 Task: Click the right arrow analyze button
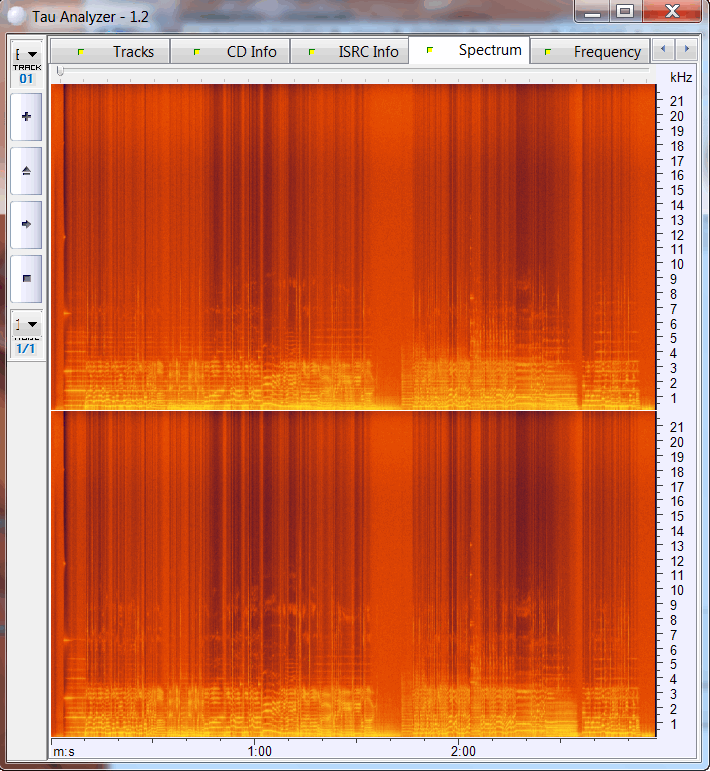(x=26, y=225)
